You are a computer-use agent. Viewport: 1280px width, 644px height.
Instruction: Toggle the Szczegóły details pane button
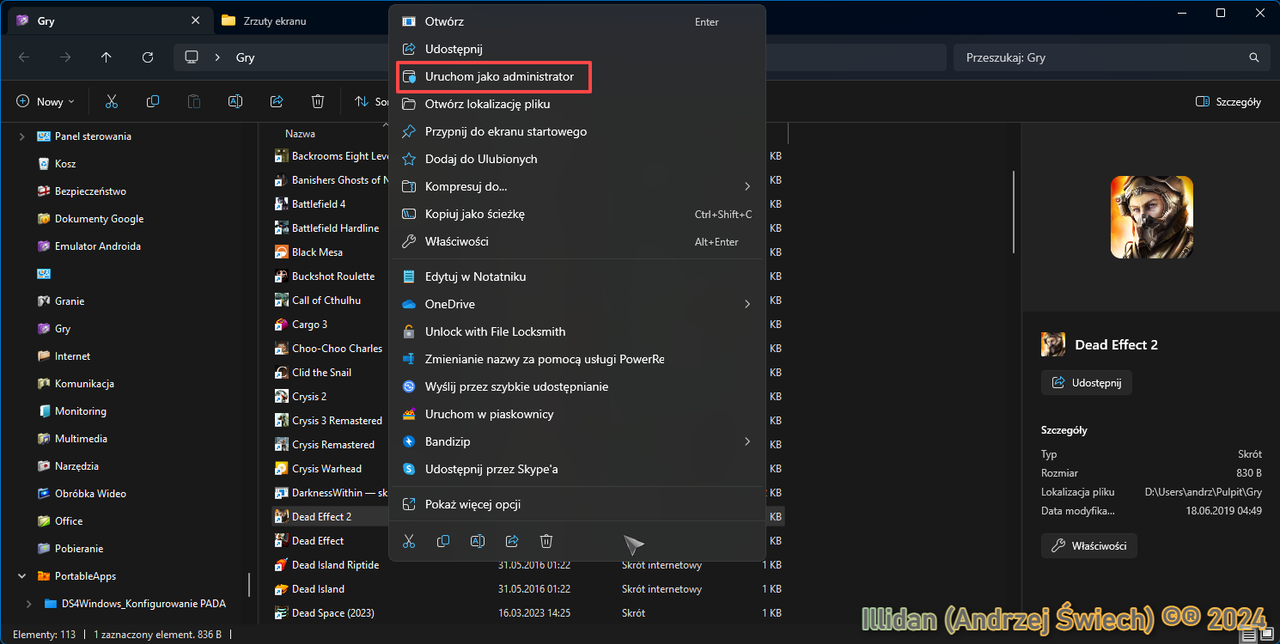pyautogui.click(x=1229, y=101)
